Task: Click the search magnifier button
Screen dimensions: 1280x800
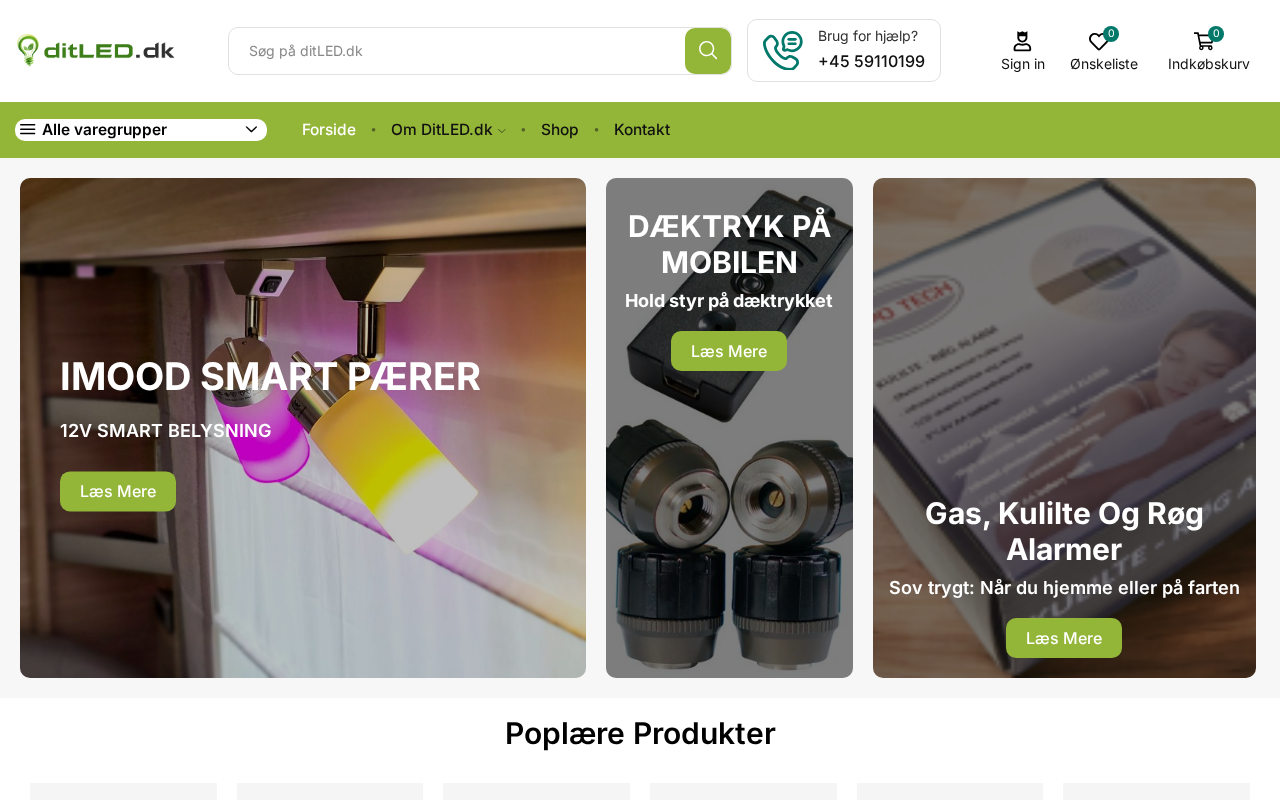Action: pos(708,51)
